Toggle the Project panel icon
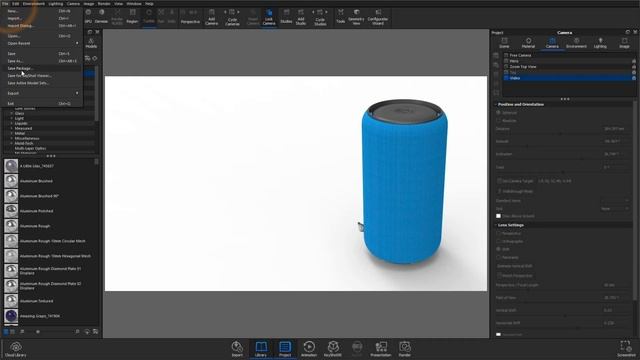 pyautogui.click(x=285, y=349)
